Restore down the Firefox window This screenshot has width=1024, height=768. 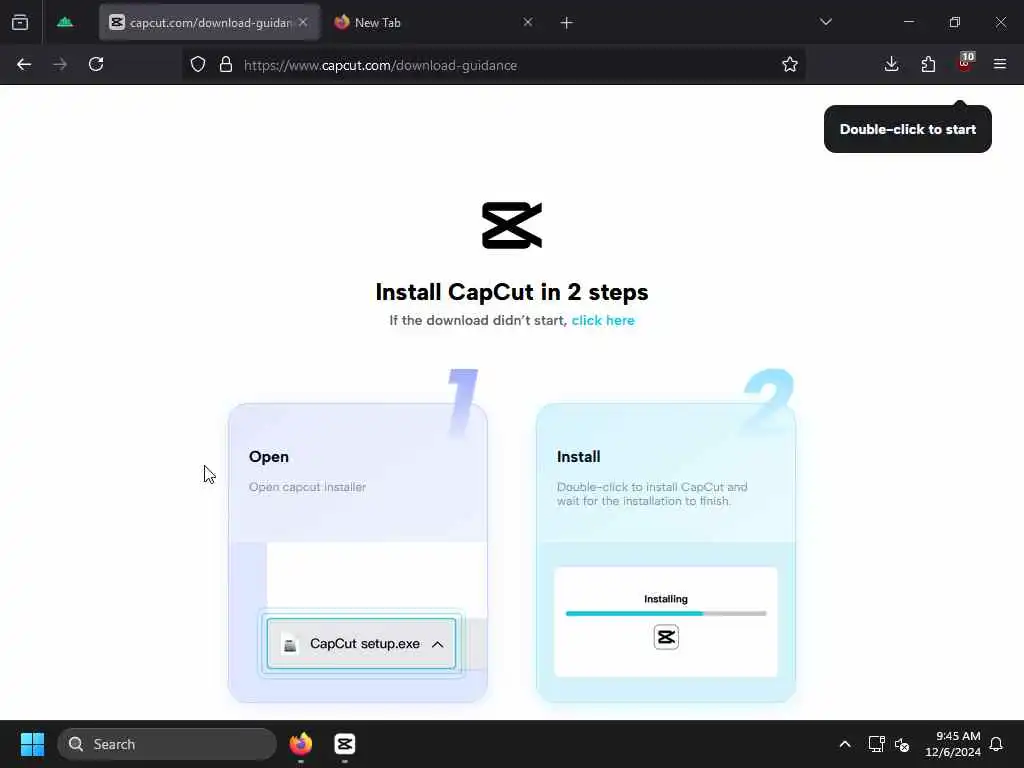[955, 22]
